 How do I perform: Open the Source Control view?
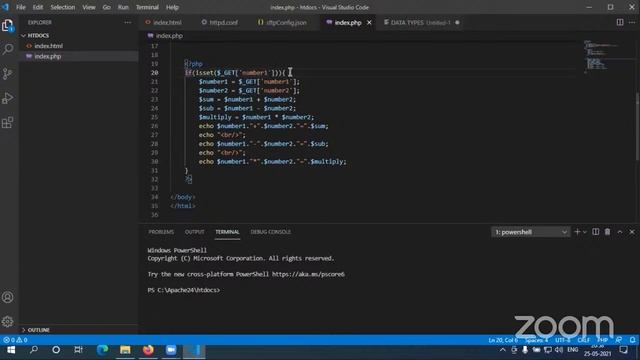pos(8,73)
